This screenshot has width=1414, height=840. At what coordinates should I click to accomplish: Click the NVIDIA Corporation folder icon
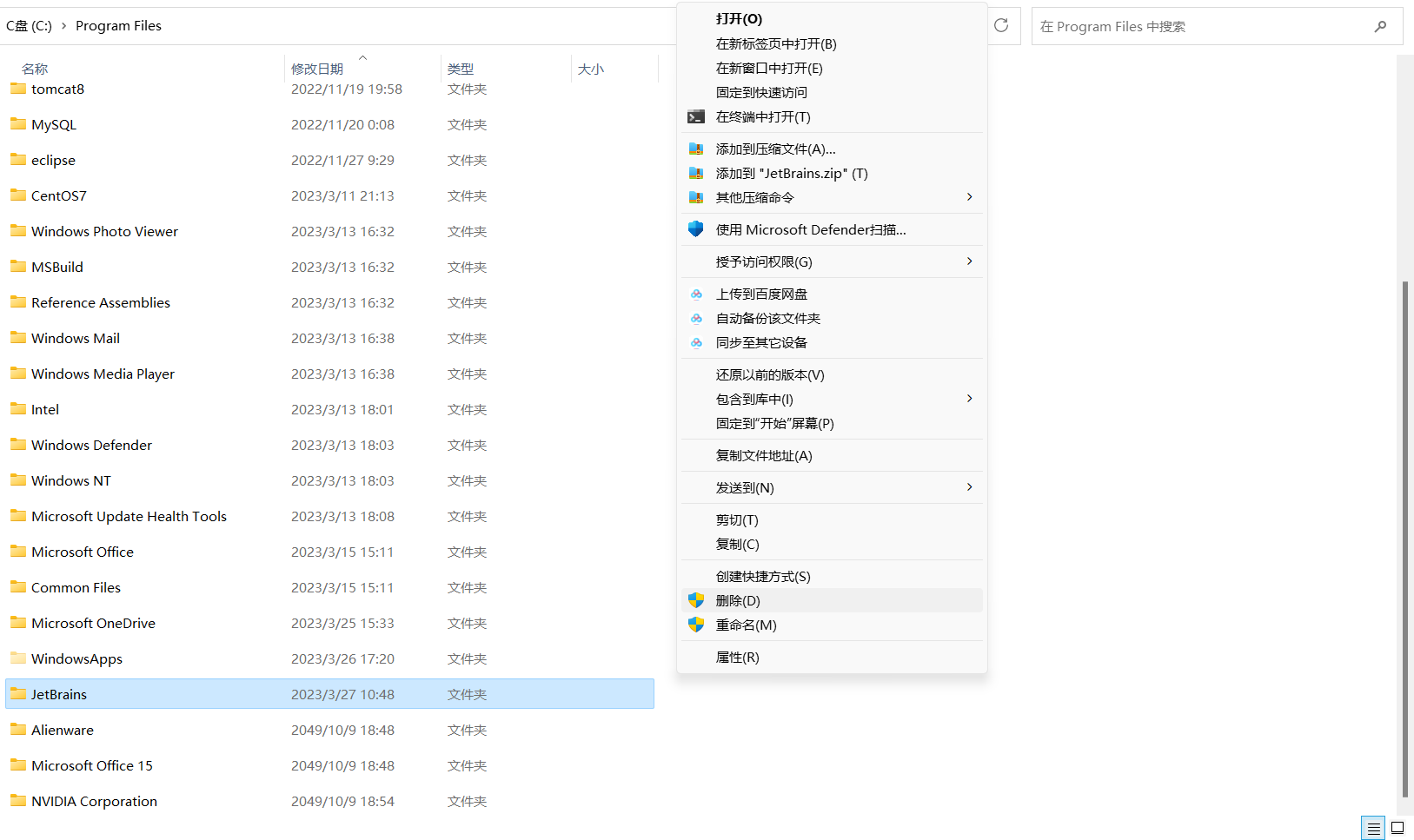[x=18, y=800]
